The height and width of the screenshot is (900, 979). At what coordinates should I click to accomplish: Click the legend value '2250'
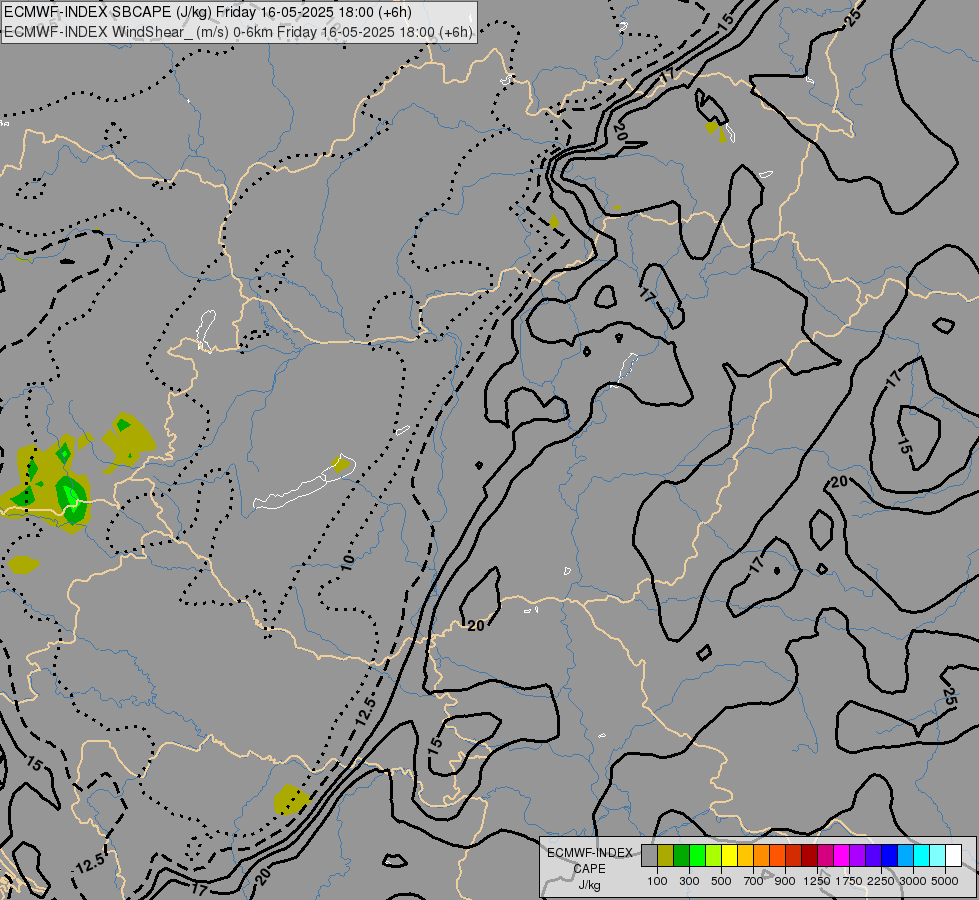tap(881, 881)
